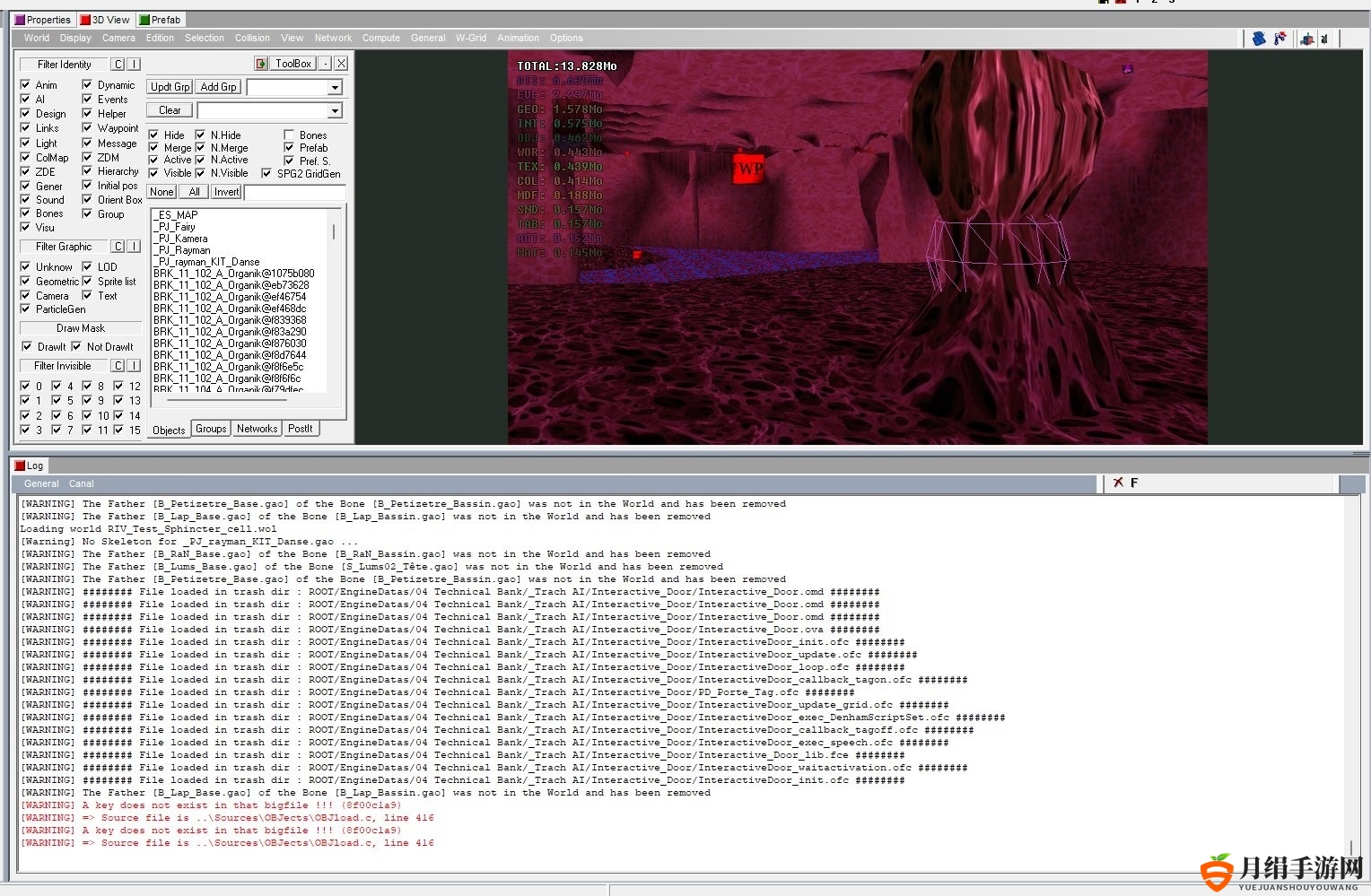Minimize the ToolBox with the dash button

(x=325, y=64)
